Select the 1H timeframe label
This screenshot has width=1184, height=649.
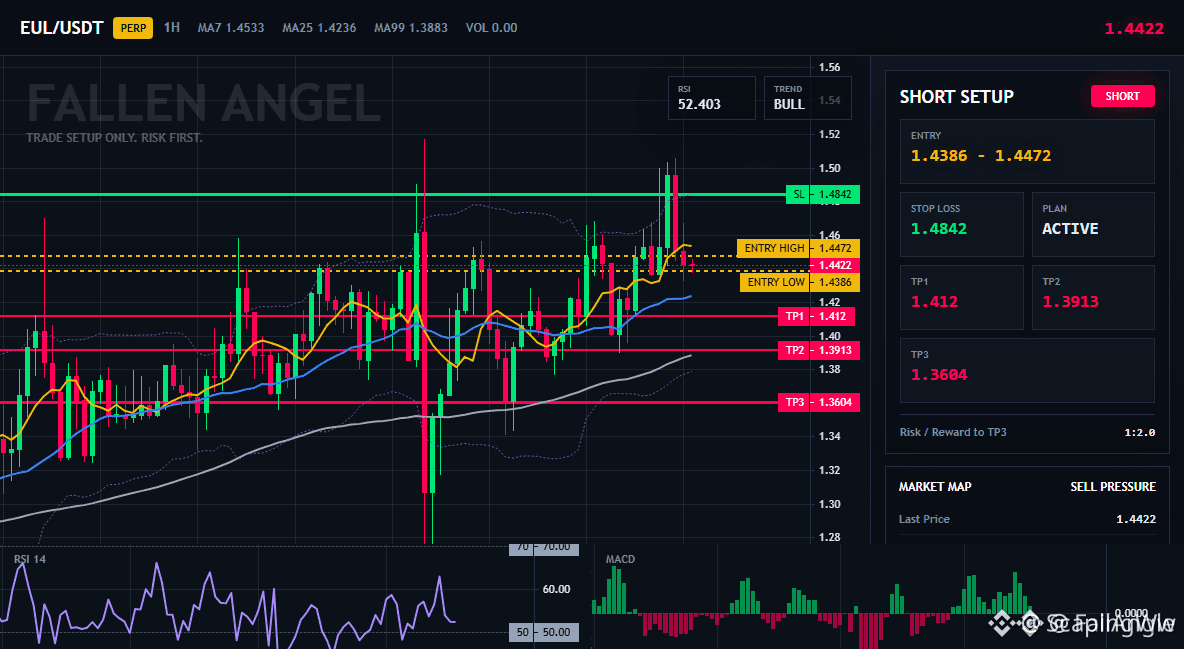tap(172, 27)
